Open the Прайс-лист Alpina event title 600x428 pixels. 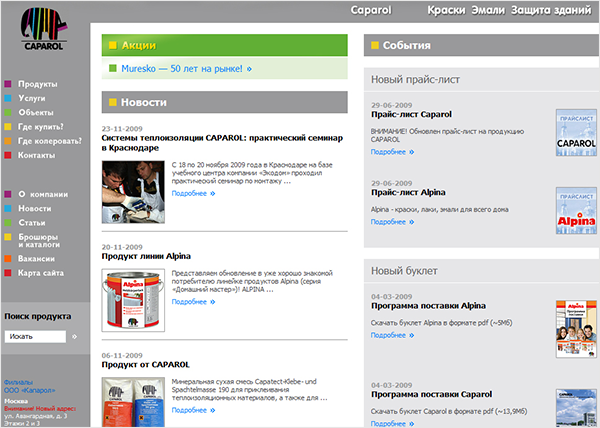click(x=408, y=192)
